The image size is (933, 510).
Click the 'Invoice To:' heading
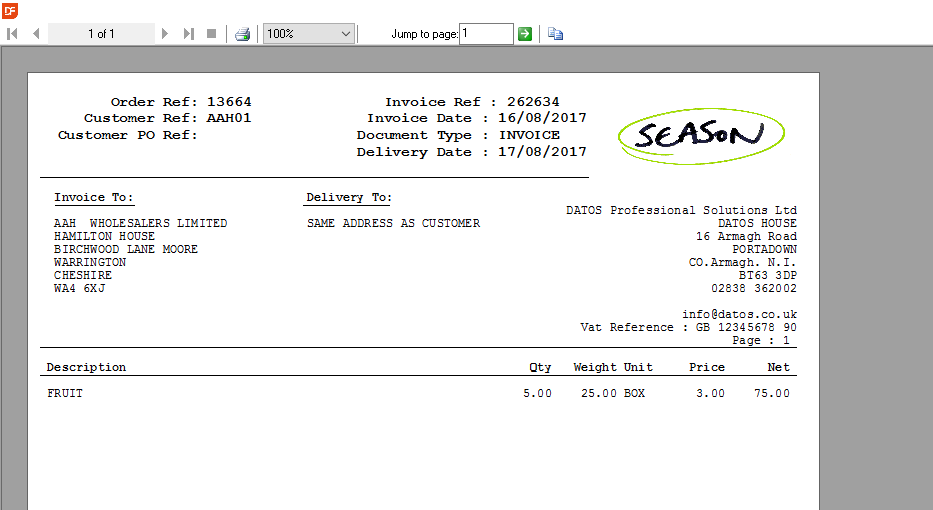click(x=94, y=198)
